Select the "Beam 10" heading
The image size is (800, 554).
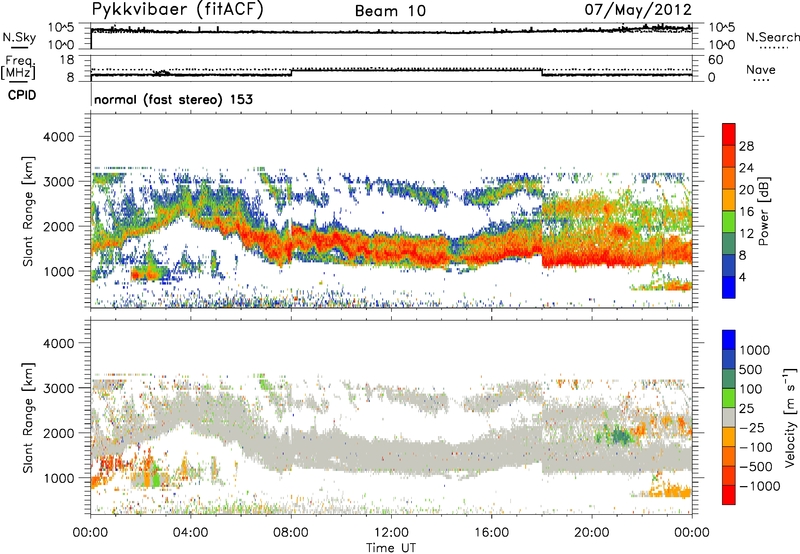390,11
